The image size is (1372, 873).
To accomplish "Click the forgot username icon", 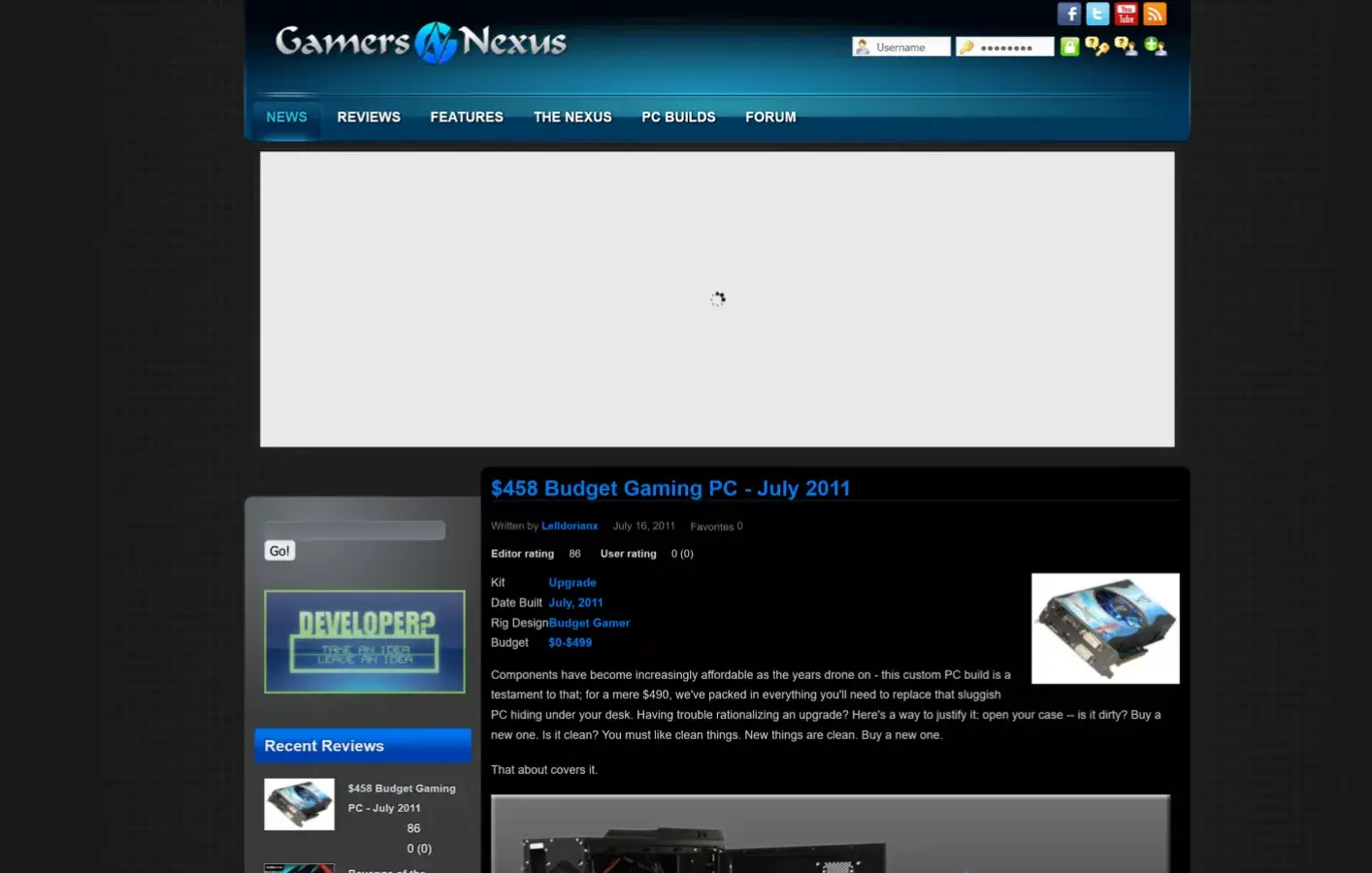I will click(1126, 47).
